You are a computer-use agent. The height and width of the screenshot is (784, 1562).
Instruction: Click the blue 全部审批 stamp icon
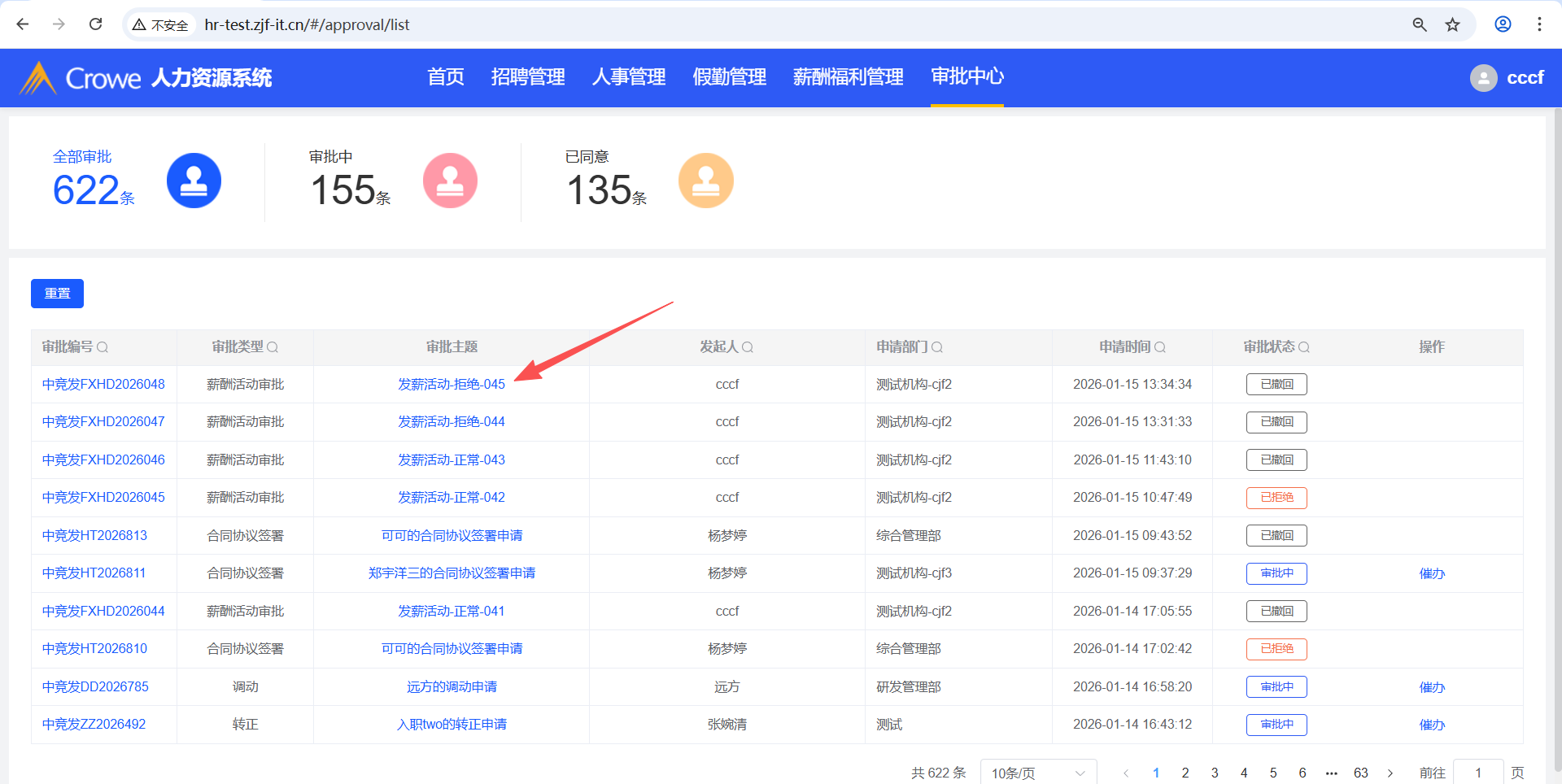pos(194,181)
